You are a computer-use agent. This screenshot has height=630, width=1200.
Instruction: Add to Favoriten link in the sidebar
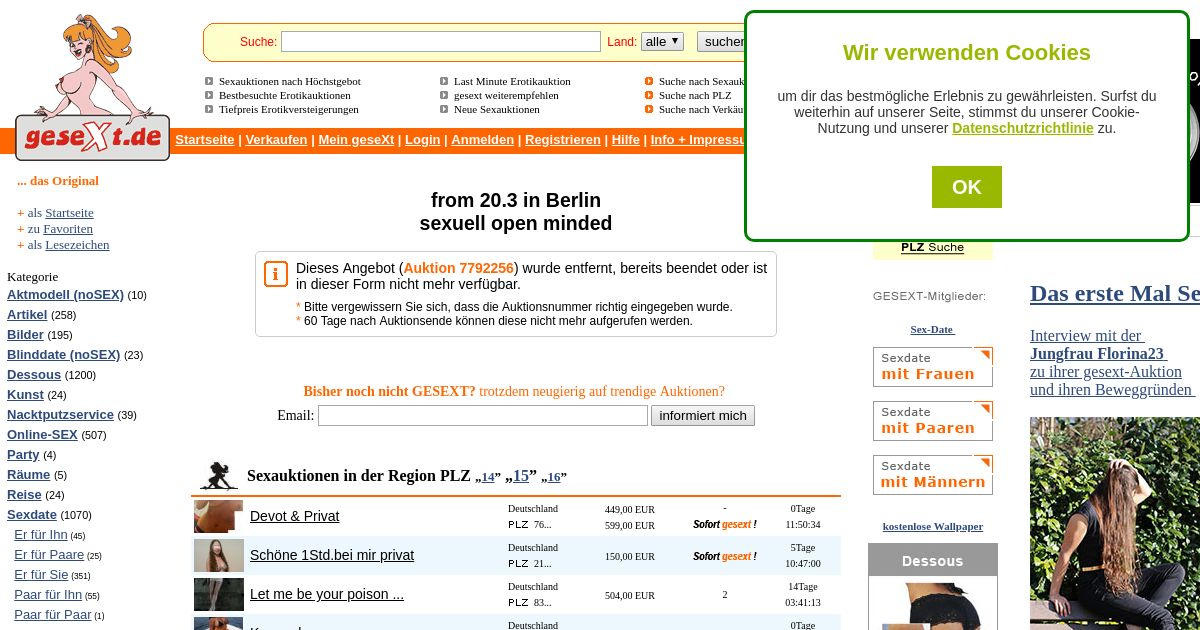pyautogui.click(x=68, y=229)
